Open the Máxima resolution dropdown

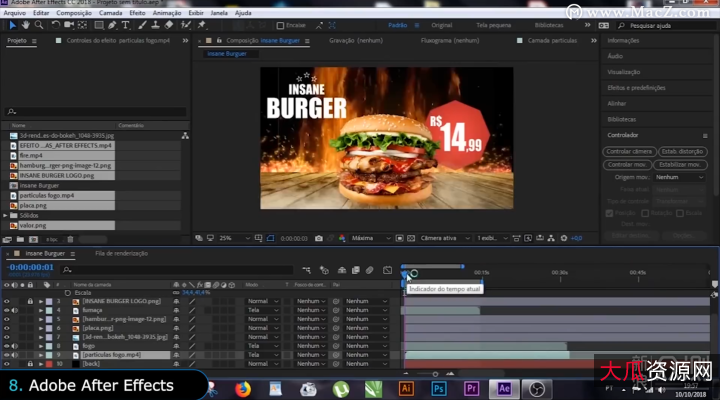coord(367,238)
